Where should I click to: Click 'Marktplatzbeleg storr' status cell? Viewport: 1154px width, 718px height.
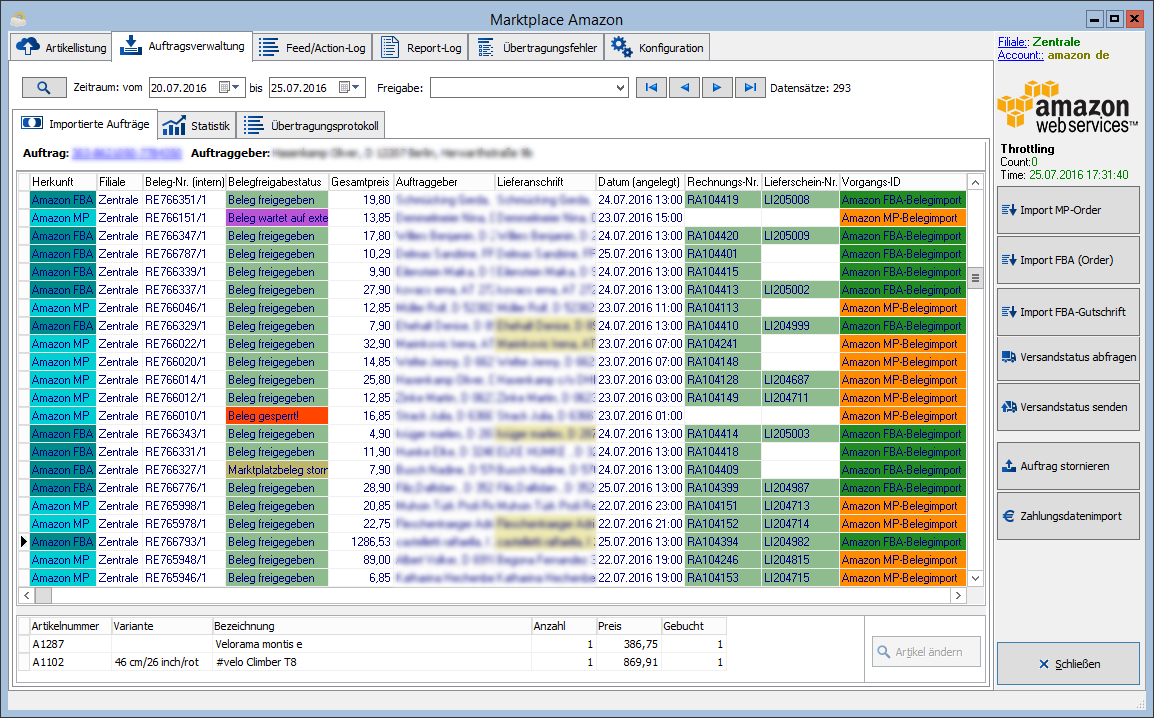click(x=277, y=470)
